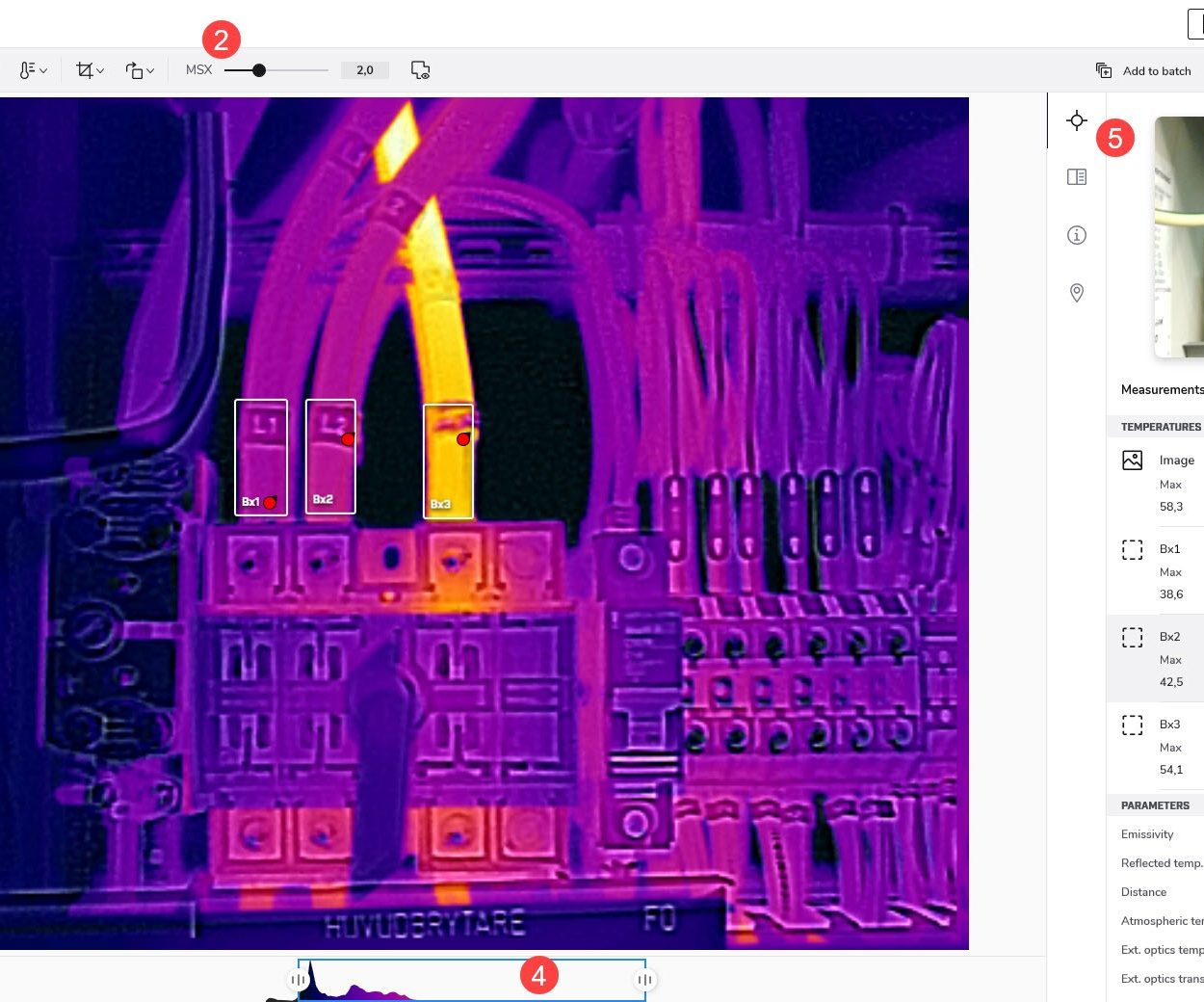The width and height of the screenshot is (1204, 1002).
Task: Click the Bx3 hotspot marker on image
Action: point(463,439)
